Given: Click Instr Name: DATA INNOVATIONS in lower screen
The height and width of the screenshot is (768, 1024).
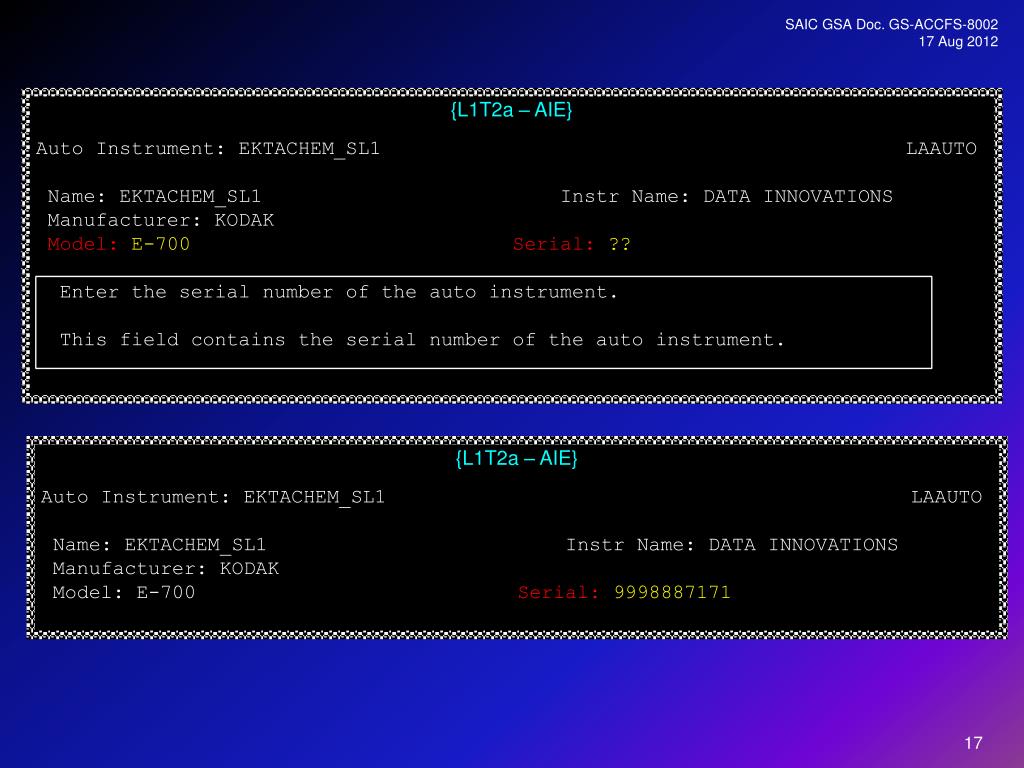Looking at the screenshot, I should click(x=732, y=545).
